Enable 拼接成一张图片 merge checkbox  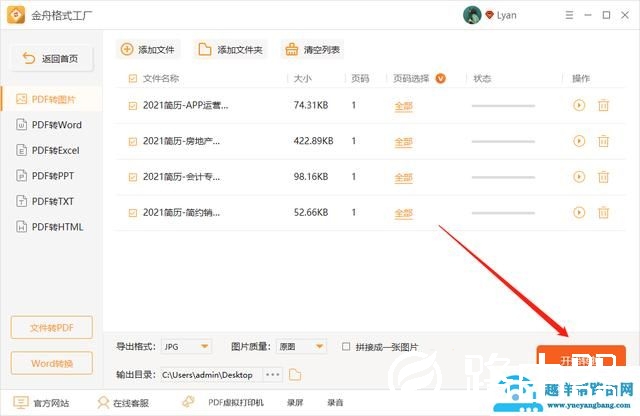pyautogui.click(x=346, y=347)
